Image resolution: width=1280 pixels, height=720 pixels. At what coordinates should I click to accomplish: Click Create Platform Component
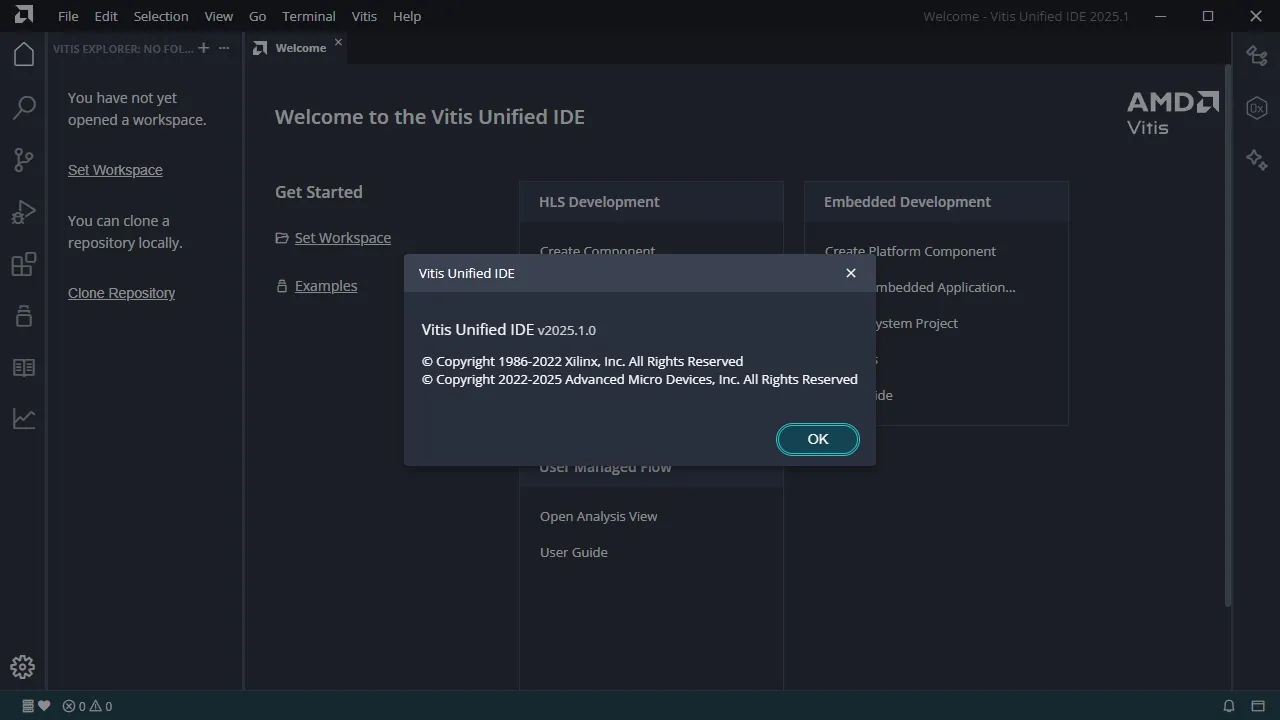(910, 251)
